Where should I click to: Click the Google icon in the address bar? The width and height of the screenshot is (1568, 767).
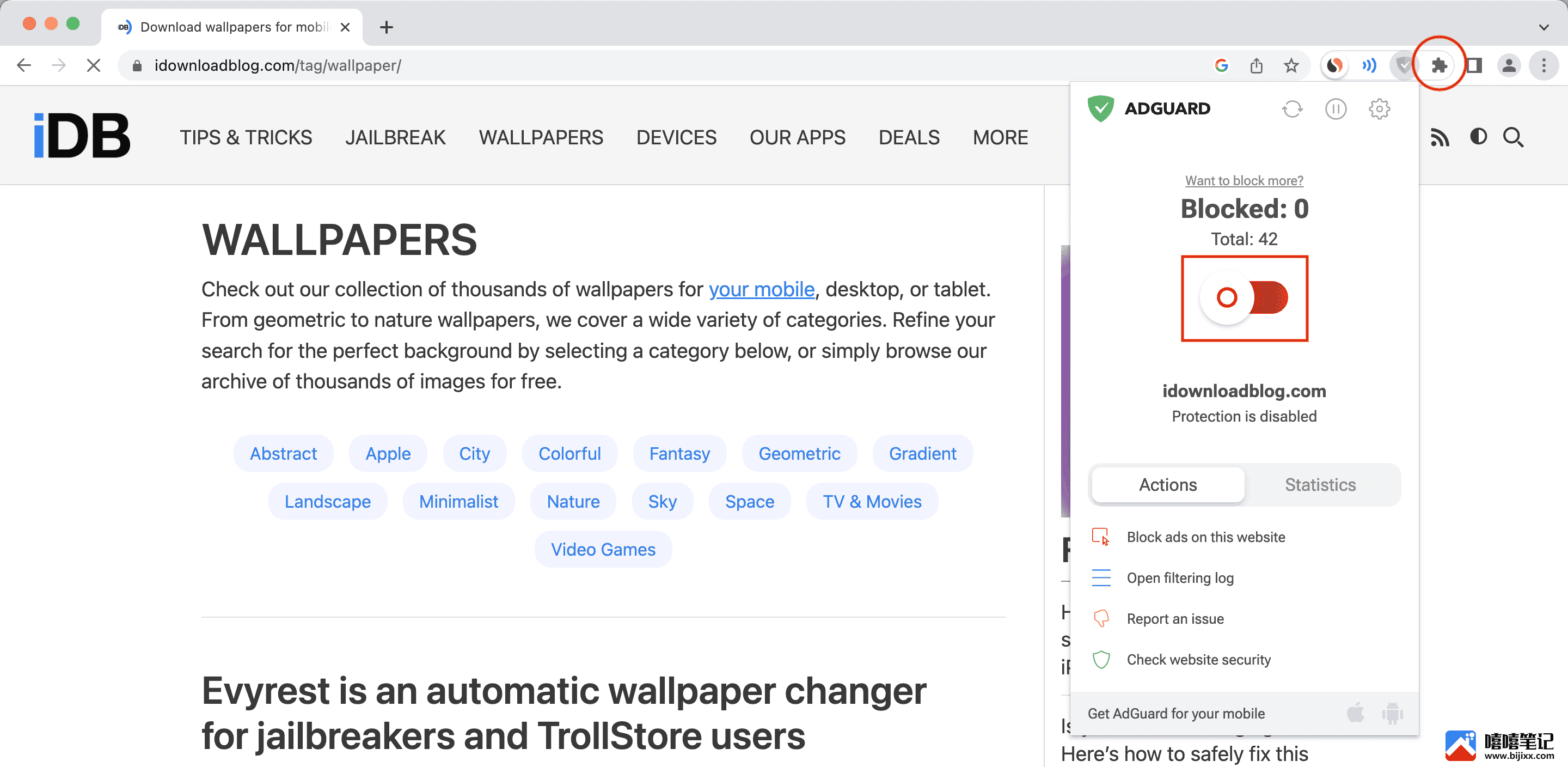[1222, 65]
